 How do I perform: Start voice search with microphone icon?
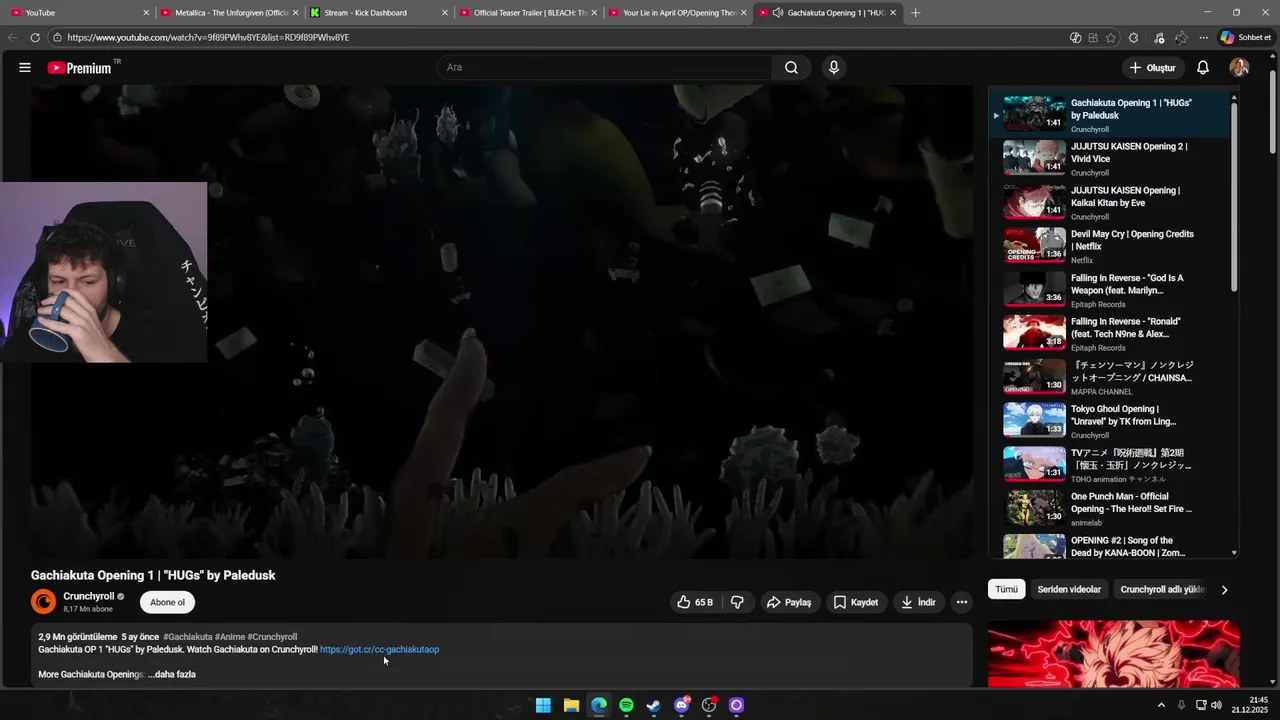coord(834,68)
